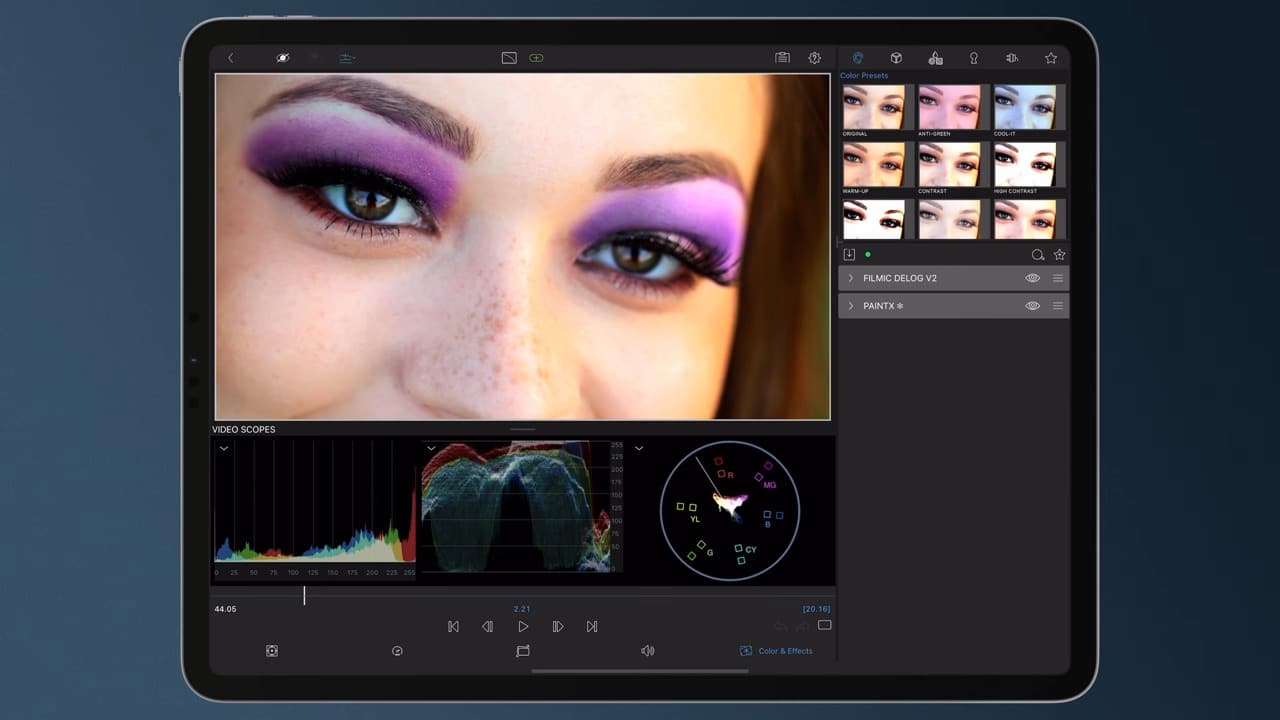Open the favorites star tab in effects panel
This screenshot has height=720, width=1280.
1051,58
